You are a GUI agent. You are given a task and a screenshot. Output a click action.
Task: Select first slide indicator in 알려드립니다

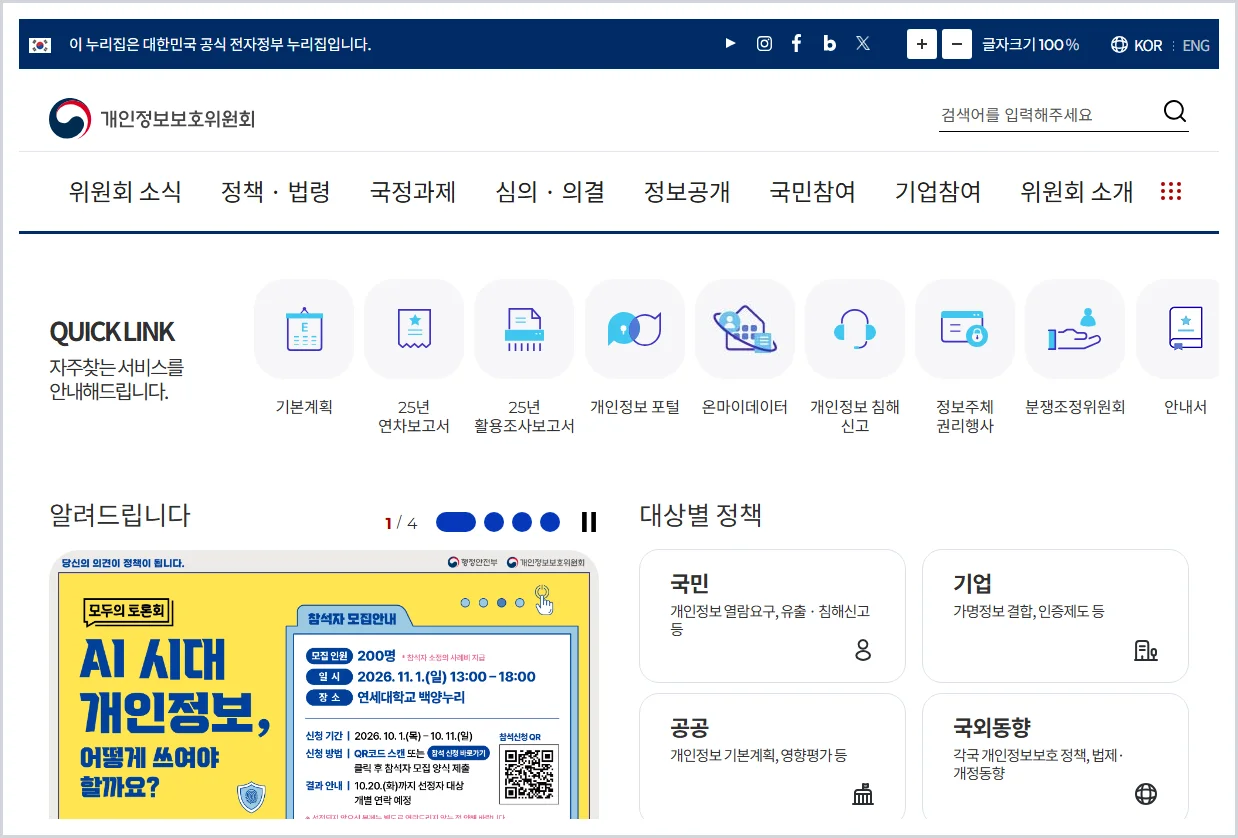tap(456, 522)
